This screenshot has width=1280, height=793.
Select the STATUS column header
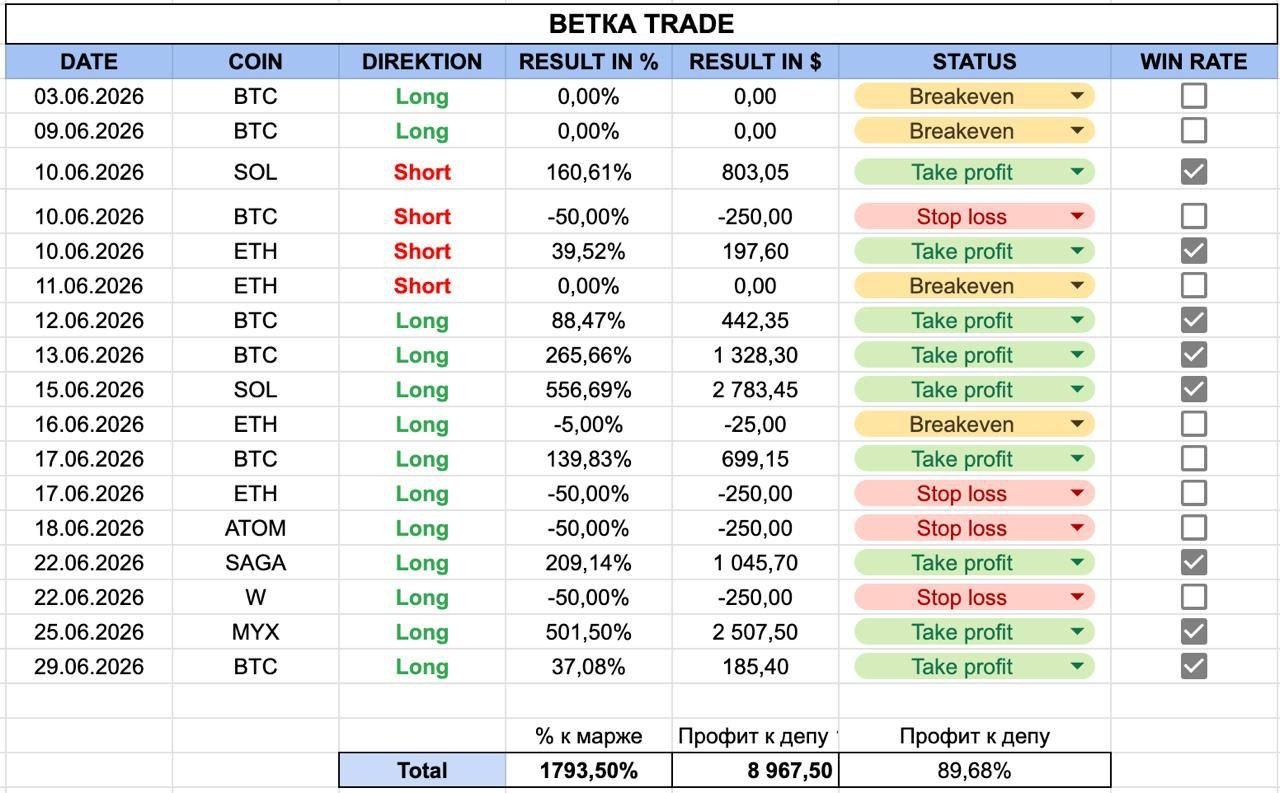(974, 62)
